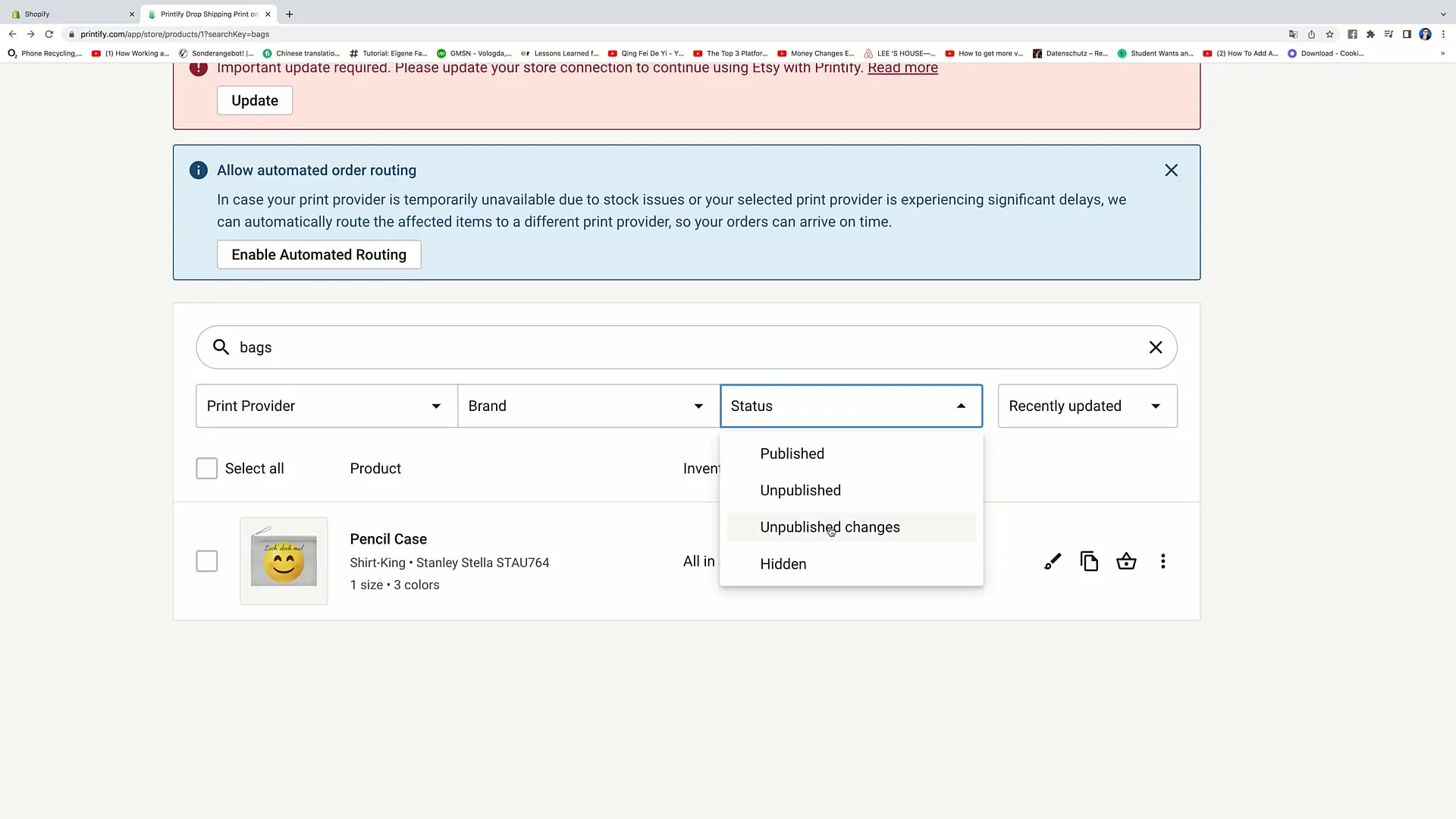This screenshot has height=819, width=1456.
Task: Click the Update button for Etsy connection
Action: click(x=255, y=100)
